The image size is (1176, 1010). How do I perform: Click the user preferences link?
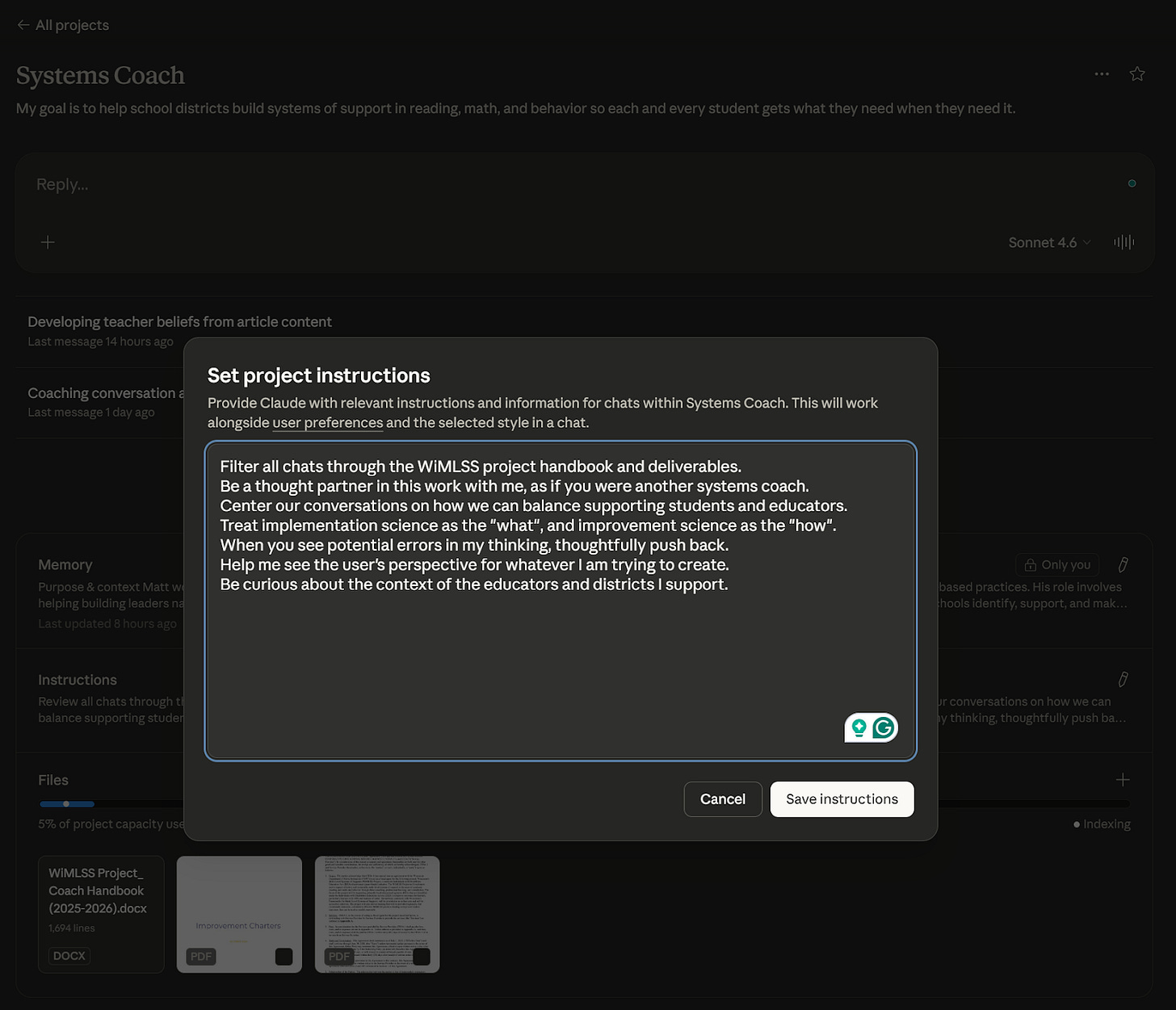[x=328, y=422]
